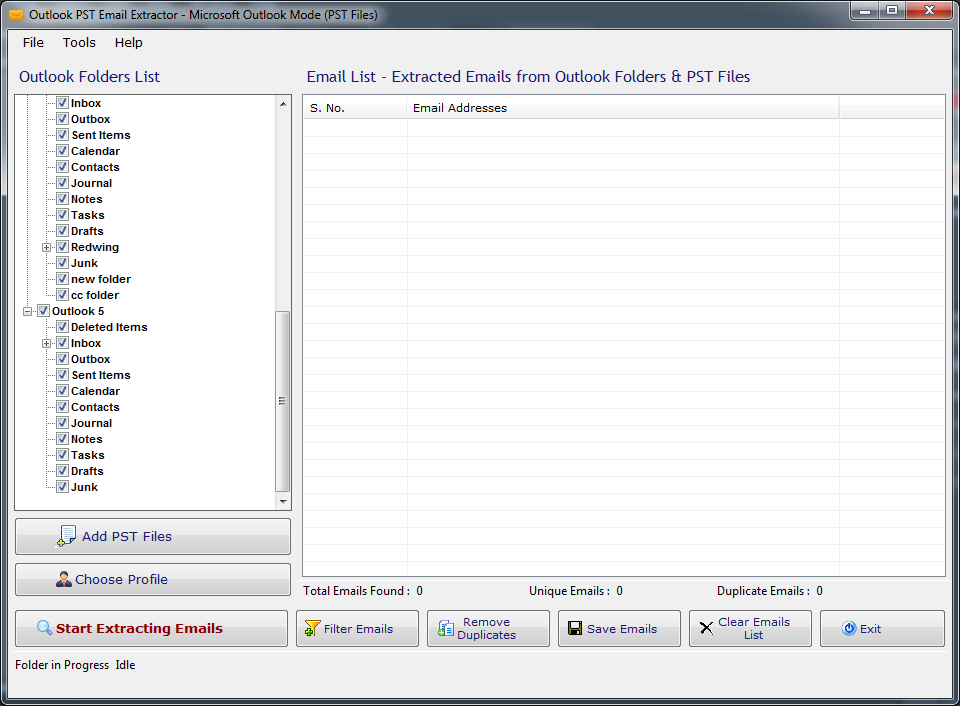
Task: Click the Exit button
Action: [882, 628]
